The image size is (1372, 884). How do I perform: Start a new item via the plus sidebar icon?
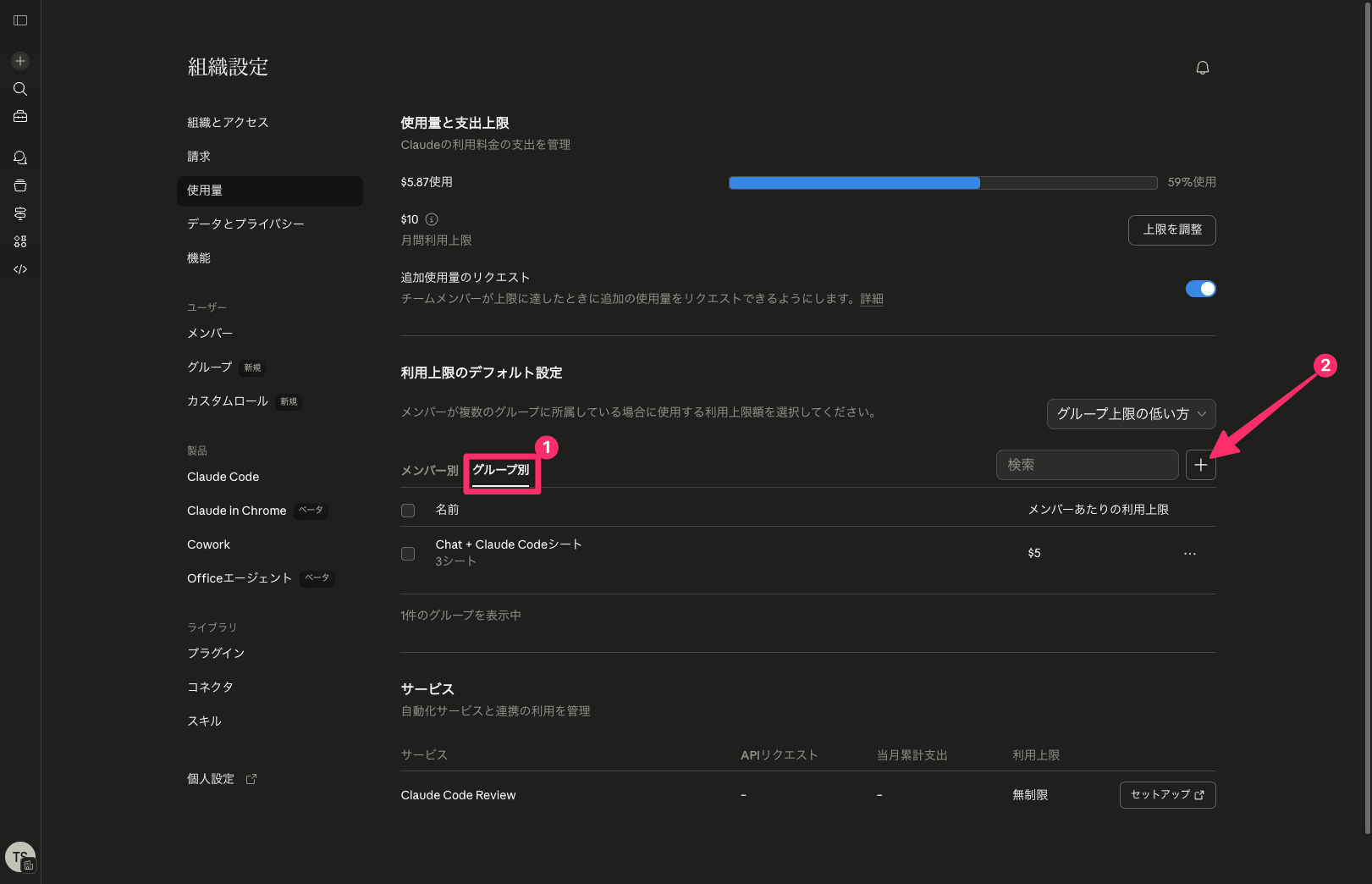pos(19,60)
